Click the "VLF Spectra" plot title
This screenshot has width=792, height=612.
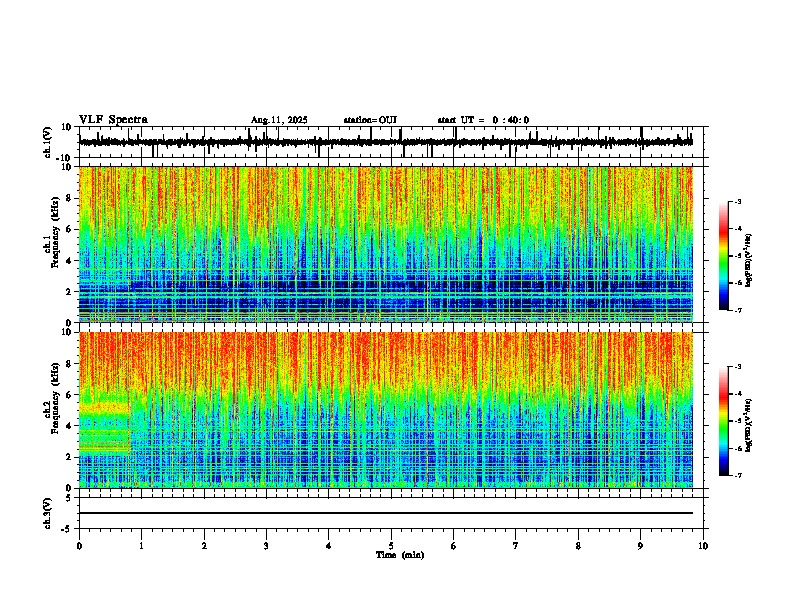(x=113, y=120)
